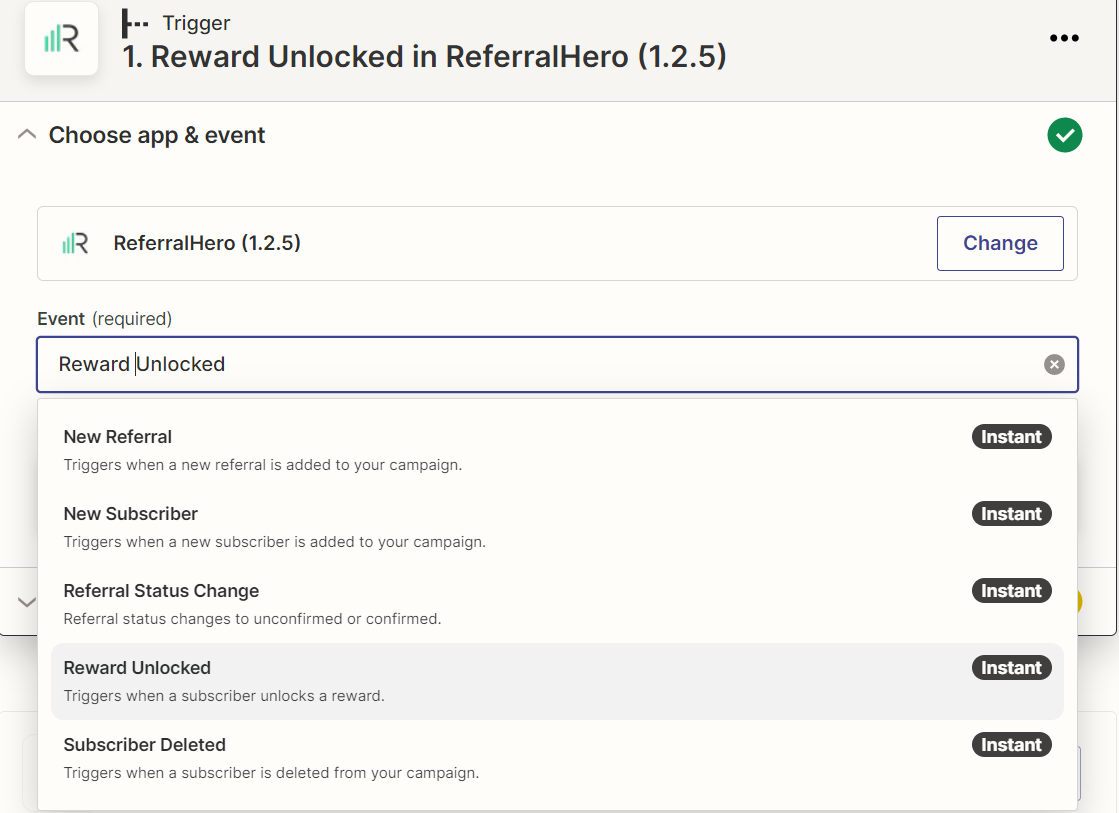Open the three-dot step options menu
Screen dimensions: 1119x813
click(1064, 39)
